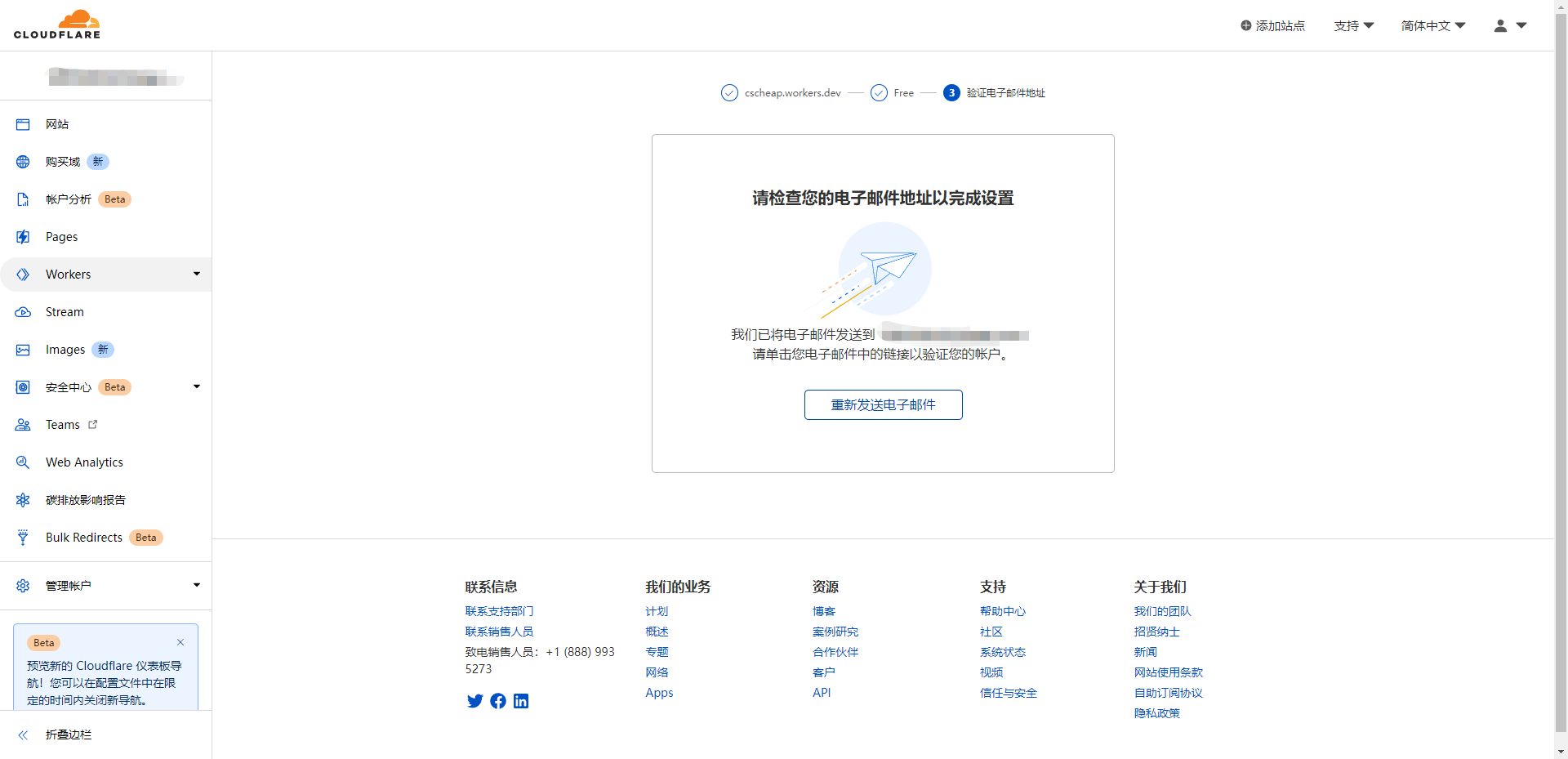The image size is (1568, 759).
Task: Open 隐私政策 footer link
Action: point(1157,713)
